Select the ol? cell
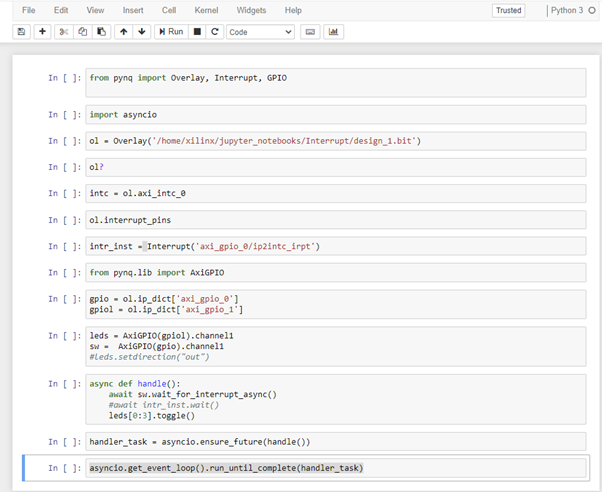The height and width of the screenshot is (492, 602). click(336, 167)
